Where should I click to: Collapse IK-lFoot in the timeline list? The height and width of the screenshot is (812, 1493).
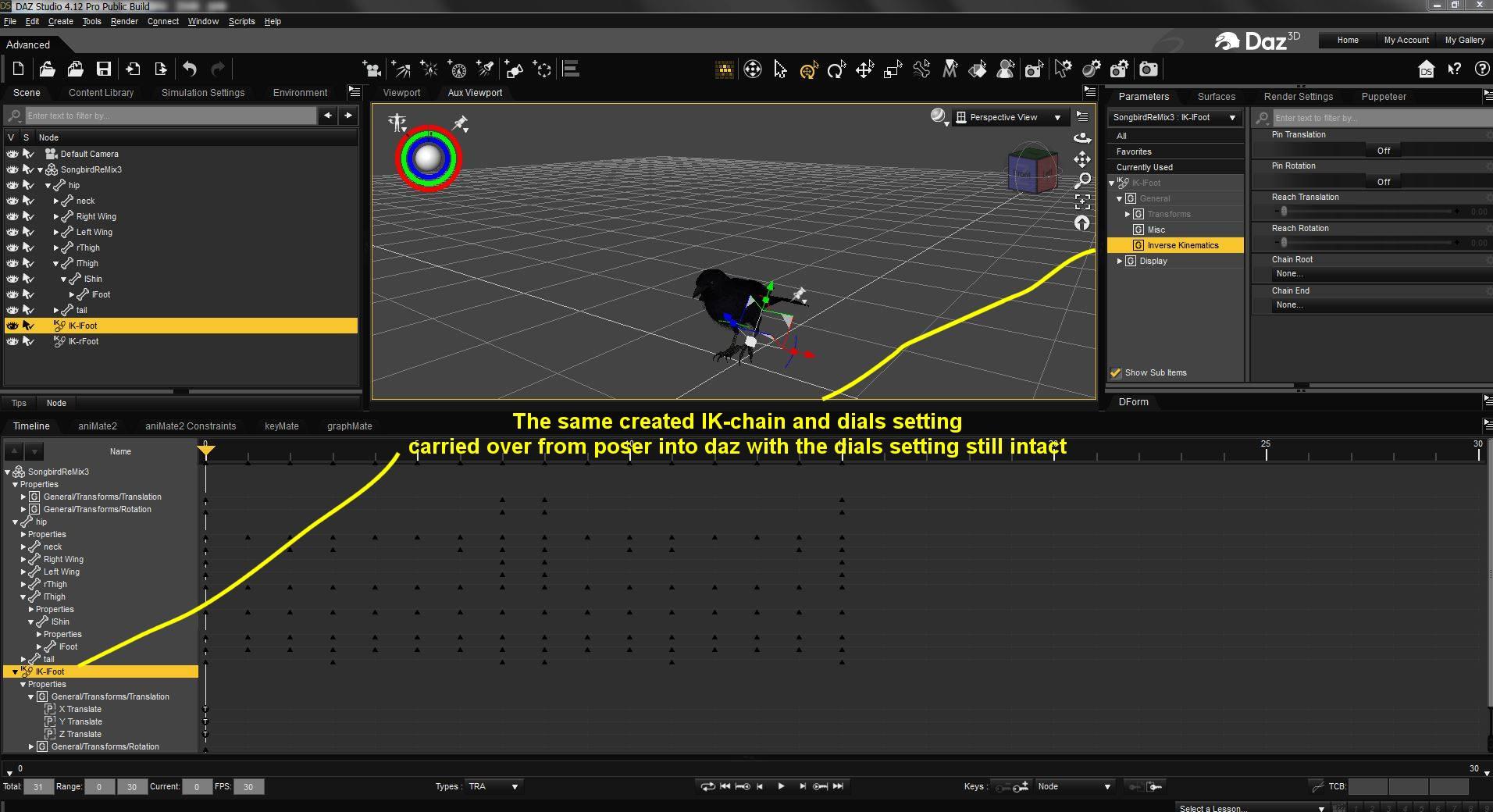pos(15,671)
